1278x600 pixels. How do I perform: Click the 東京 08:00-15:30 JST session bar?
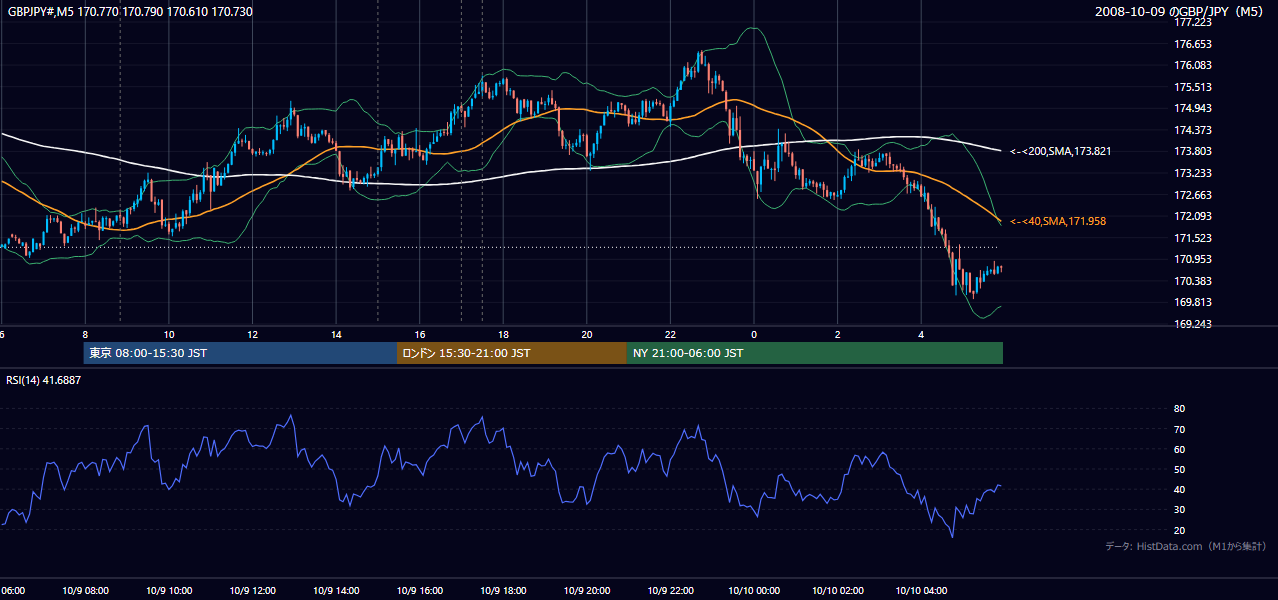(x=240, y=353)
